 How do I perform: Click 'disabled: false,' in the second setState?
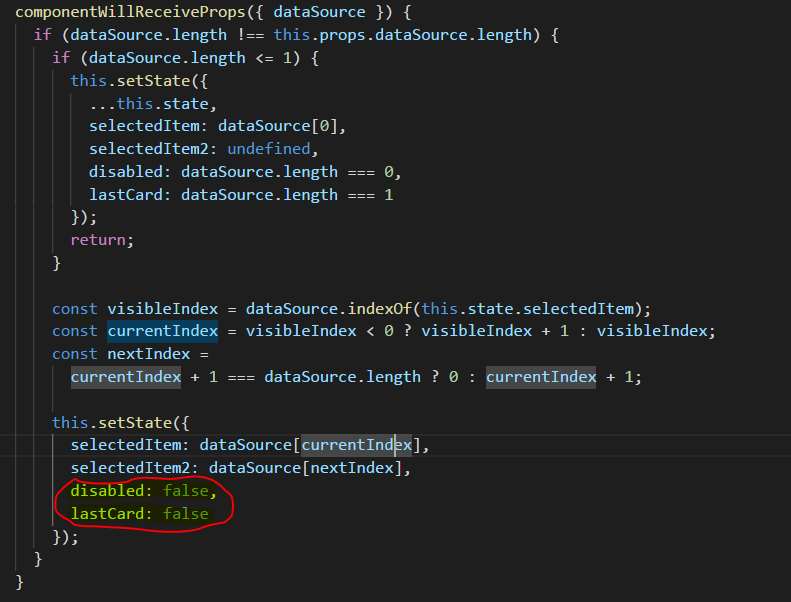pos(144,491)
